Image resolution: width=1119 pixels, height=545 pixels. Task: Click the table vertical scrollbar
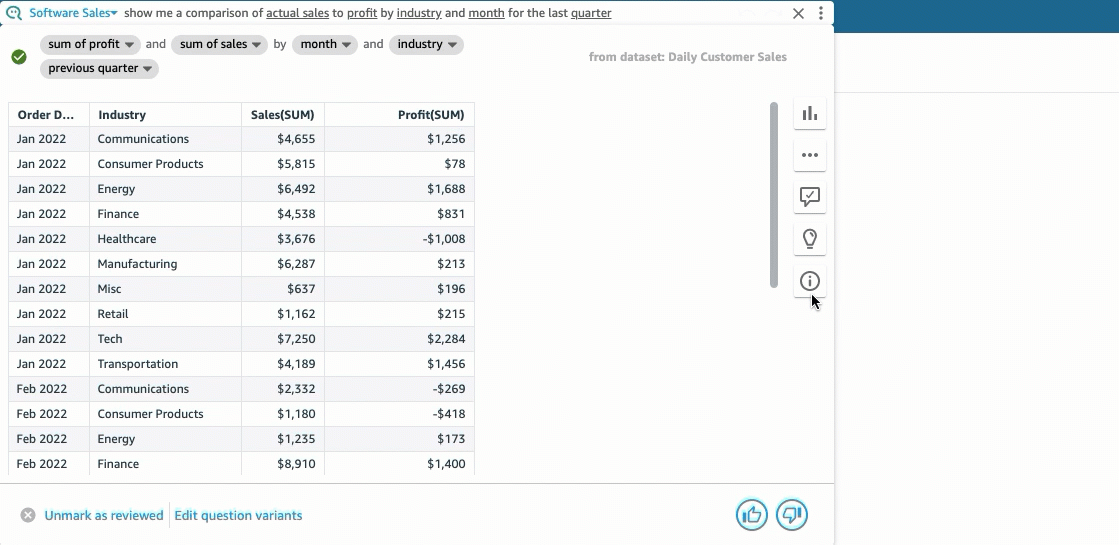click(774, 195)
